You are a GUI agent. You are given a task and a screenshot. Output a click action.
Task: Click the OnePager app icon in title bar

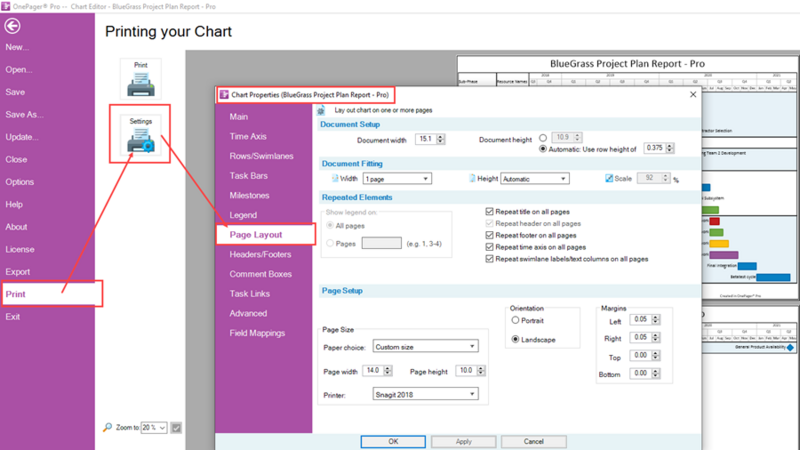(5, 6)
